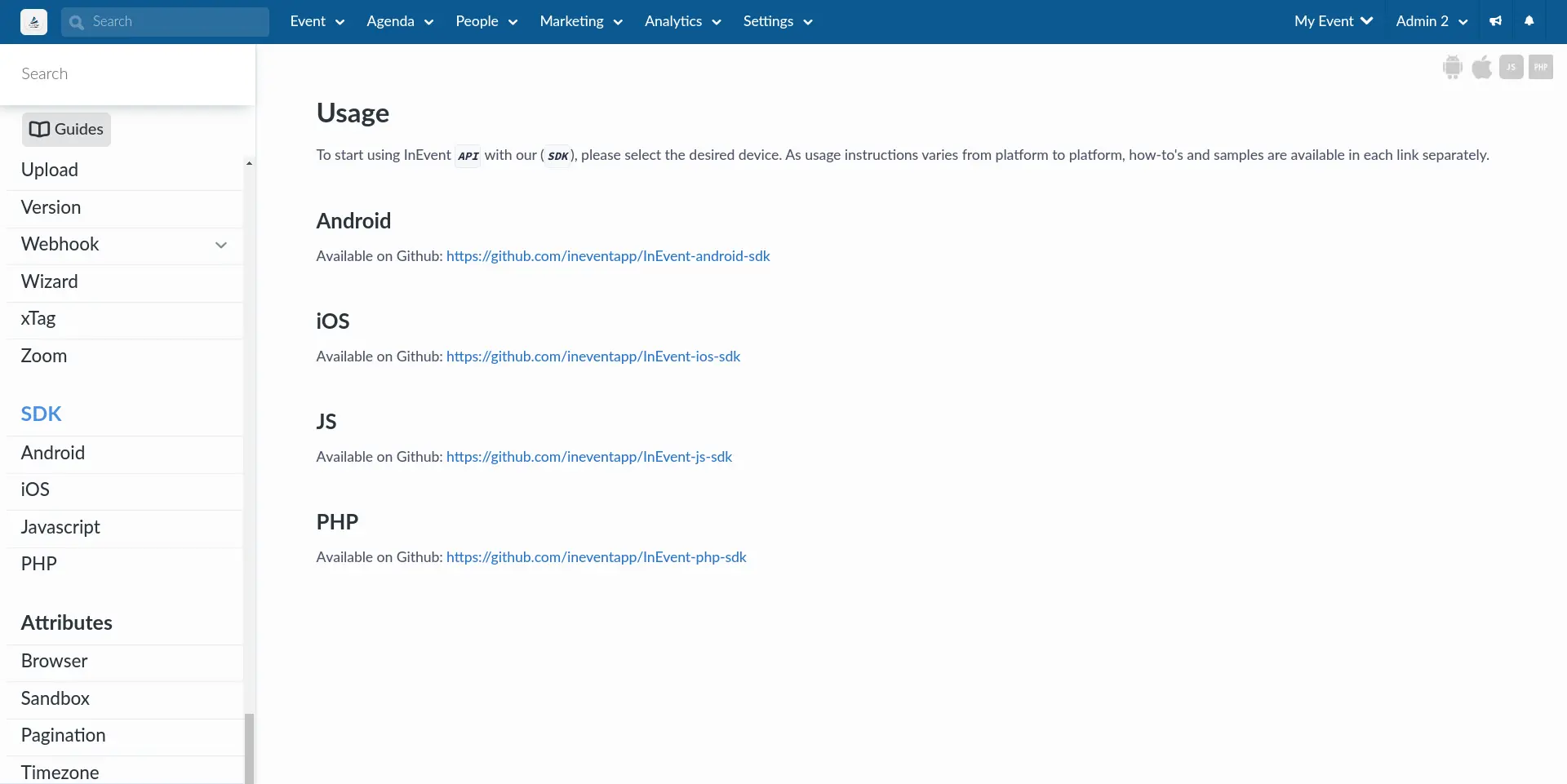Open the Settings dropdown menu
This screenshot has width=1567, height=784.
tap(778, 21)
